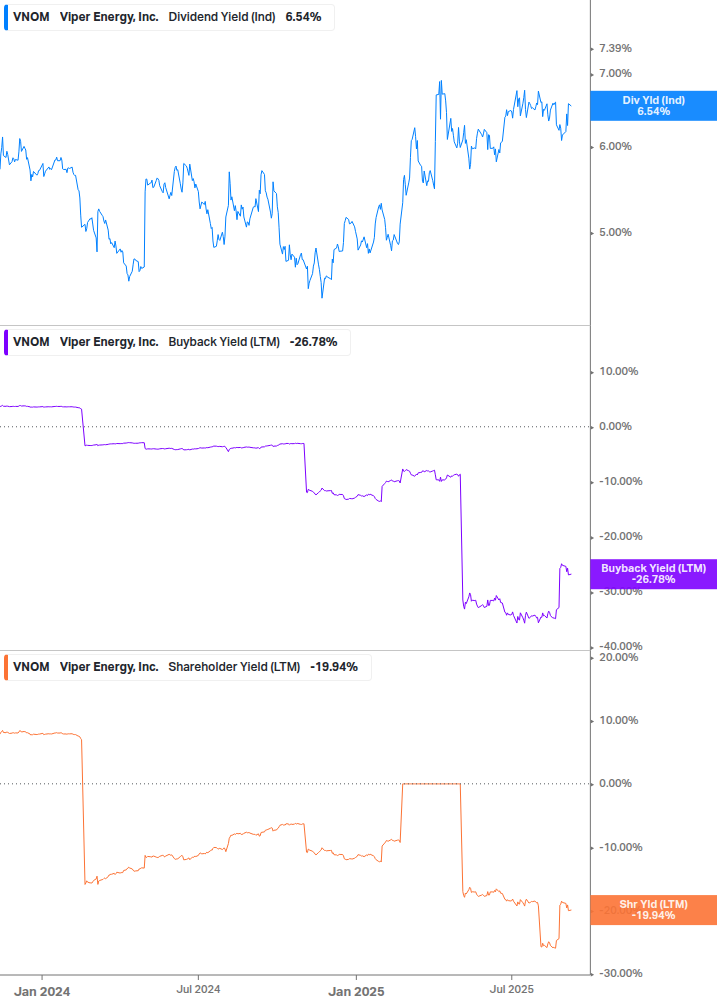Image resolution: width=717 pixels, height=1005 pixels.
Task: Click the 0.00% axis label on buyback chart
Action: click(615, 427)
